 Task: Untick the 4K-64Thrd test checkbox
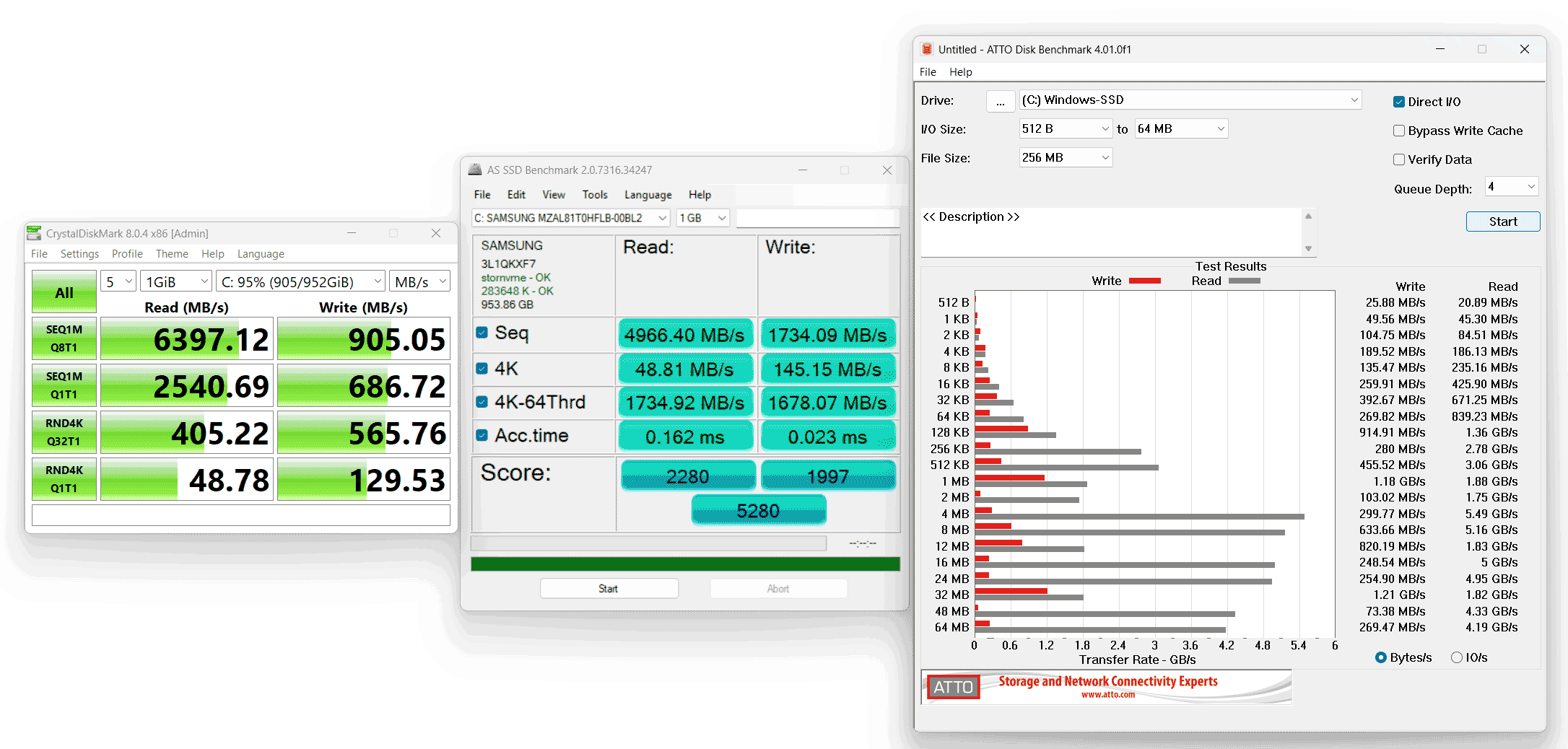click(x=482, y=402)
